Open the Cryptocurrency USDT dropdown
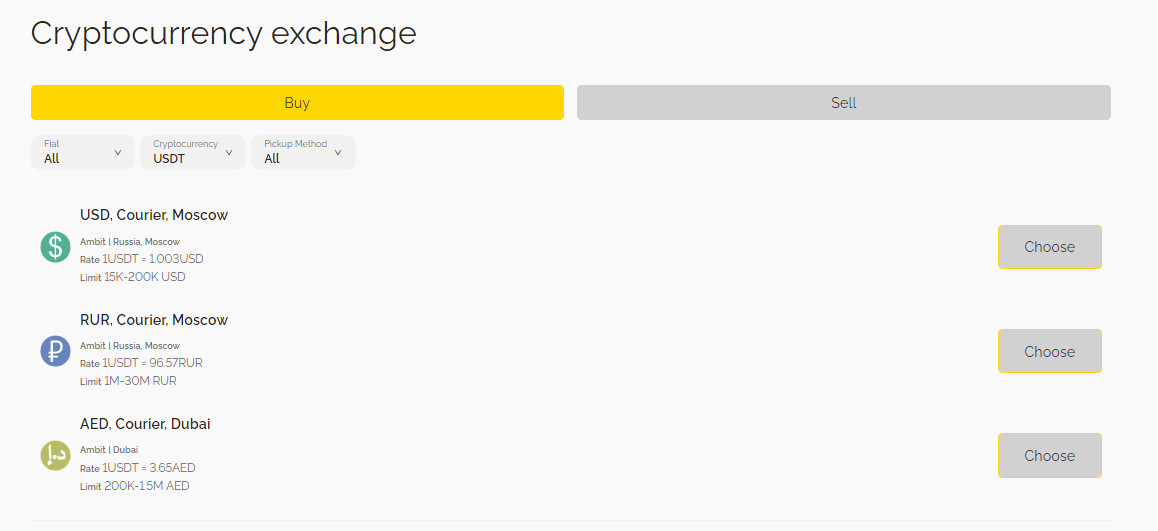This screenshot has width=1158, height=531. (192, 152)
